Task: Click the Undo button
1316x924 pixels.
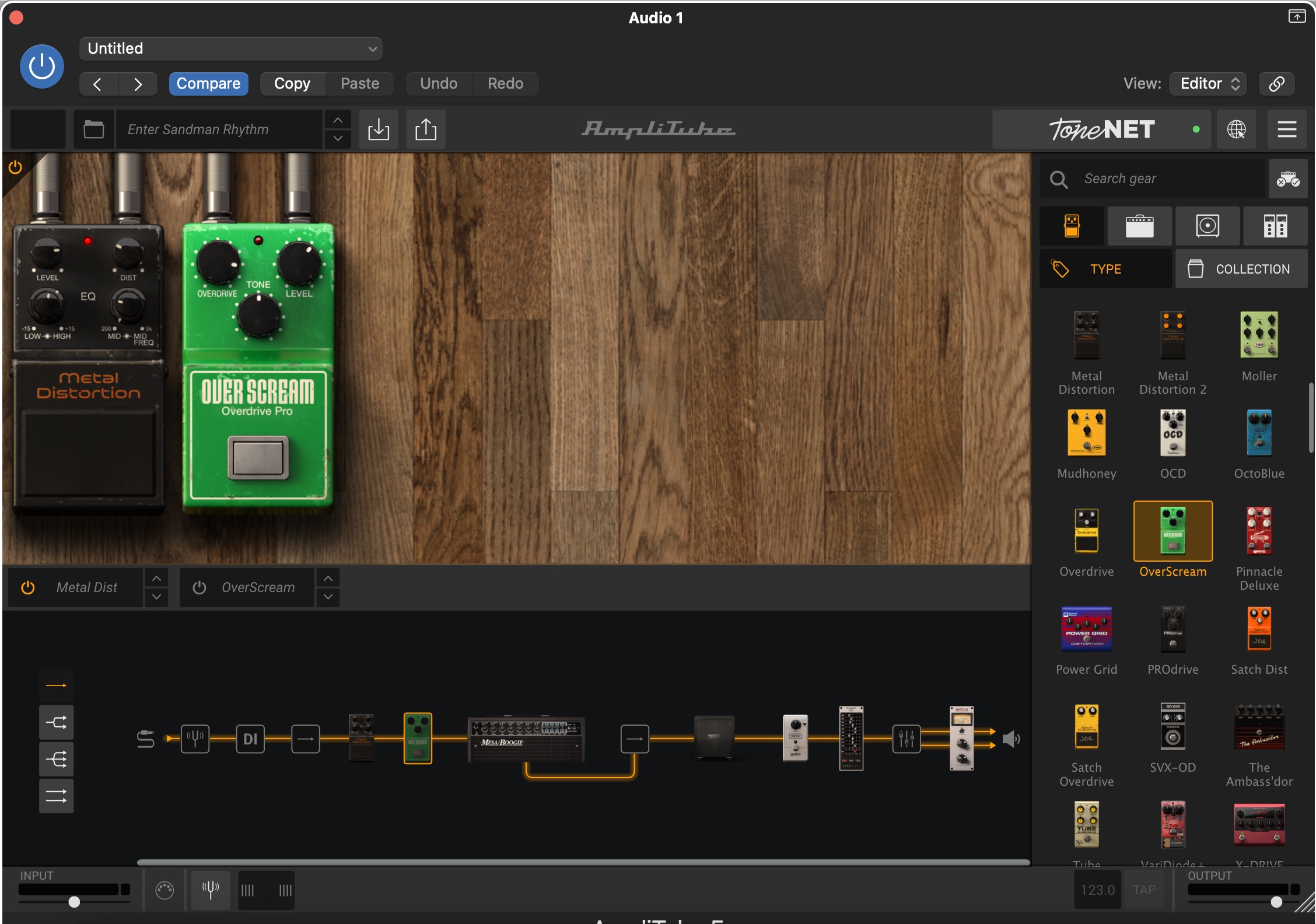Action: tap(439, 84)
